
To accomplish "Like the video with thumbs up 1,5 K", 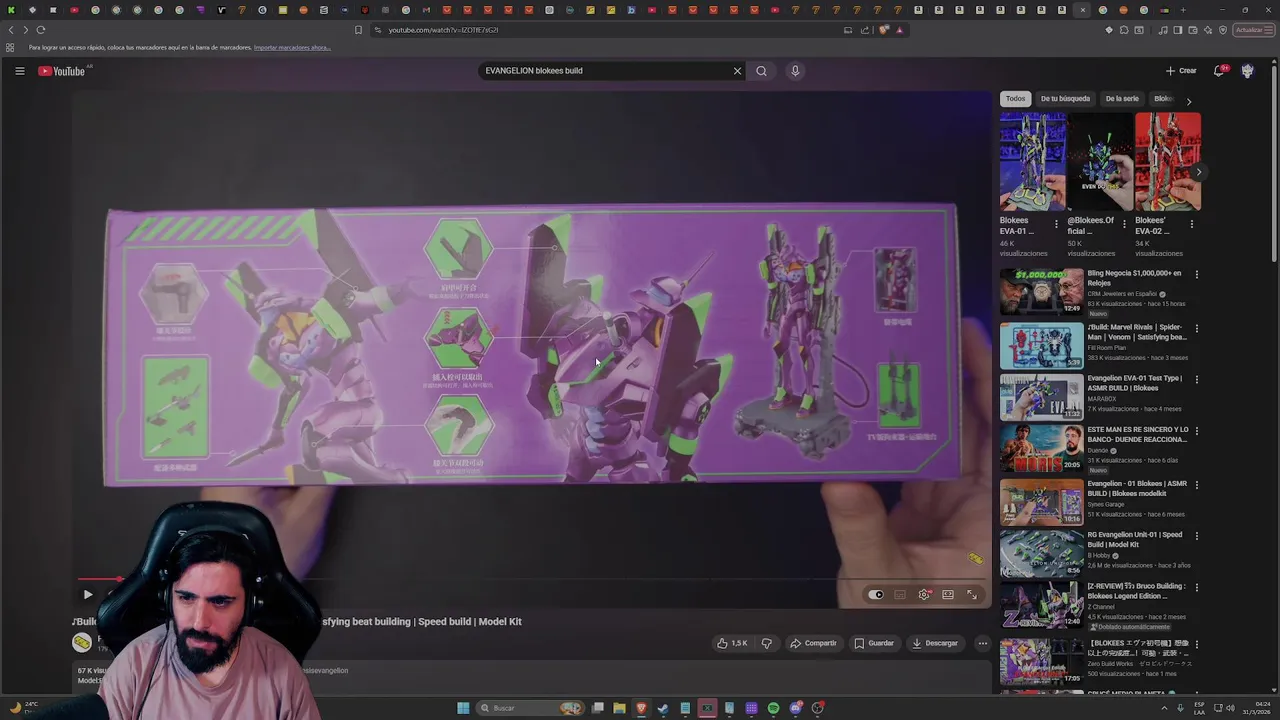I will tap(733, 643).
